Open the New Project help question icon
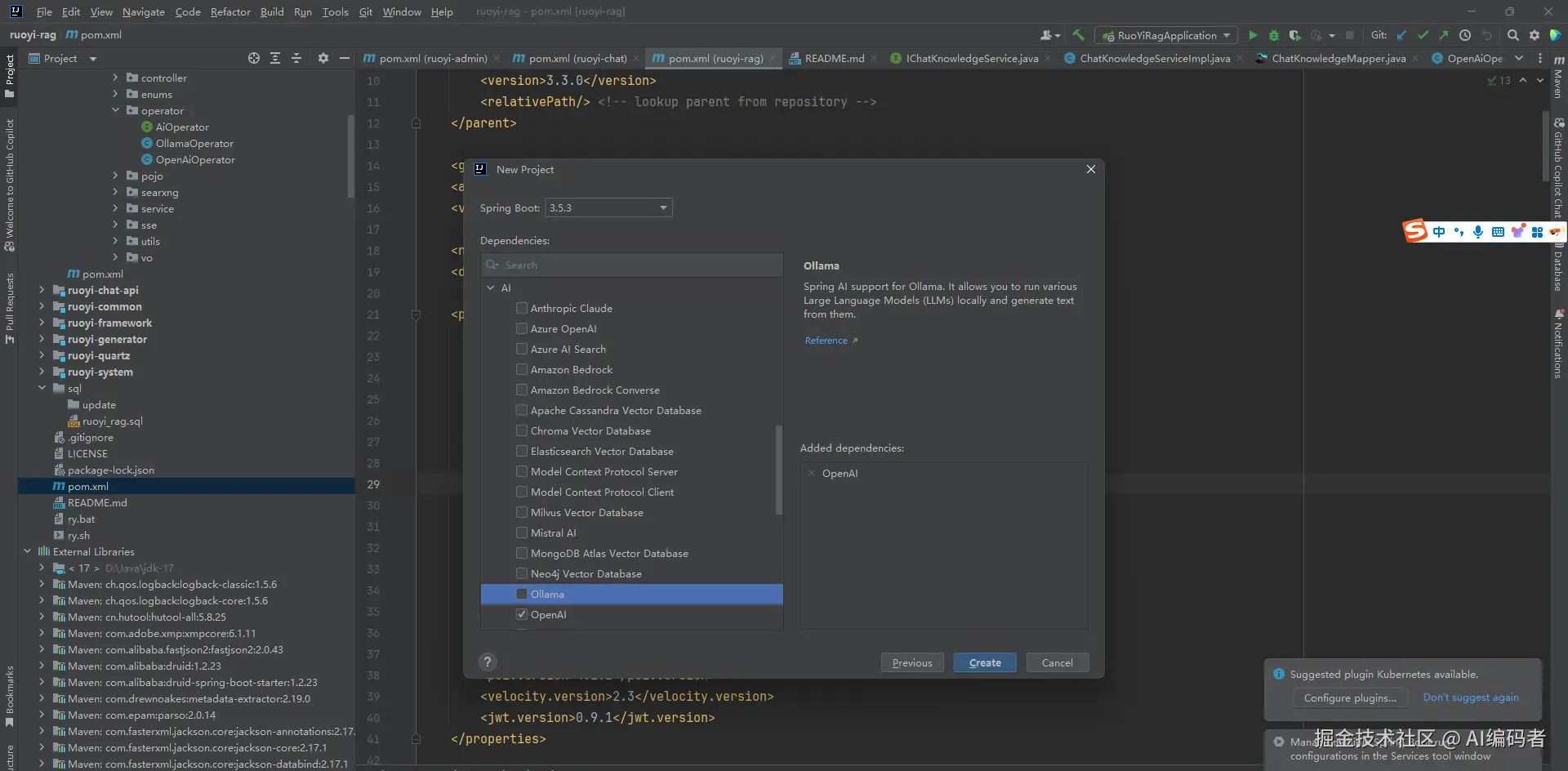Viewport: 1568px width, 771px height. tap(488, 662)
